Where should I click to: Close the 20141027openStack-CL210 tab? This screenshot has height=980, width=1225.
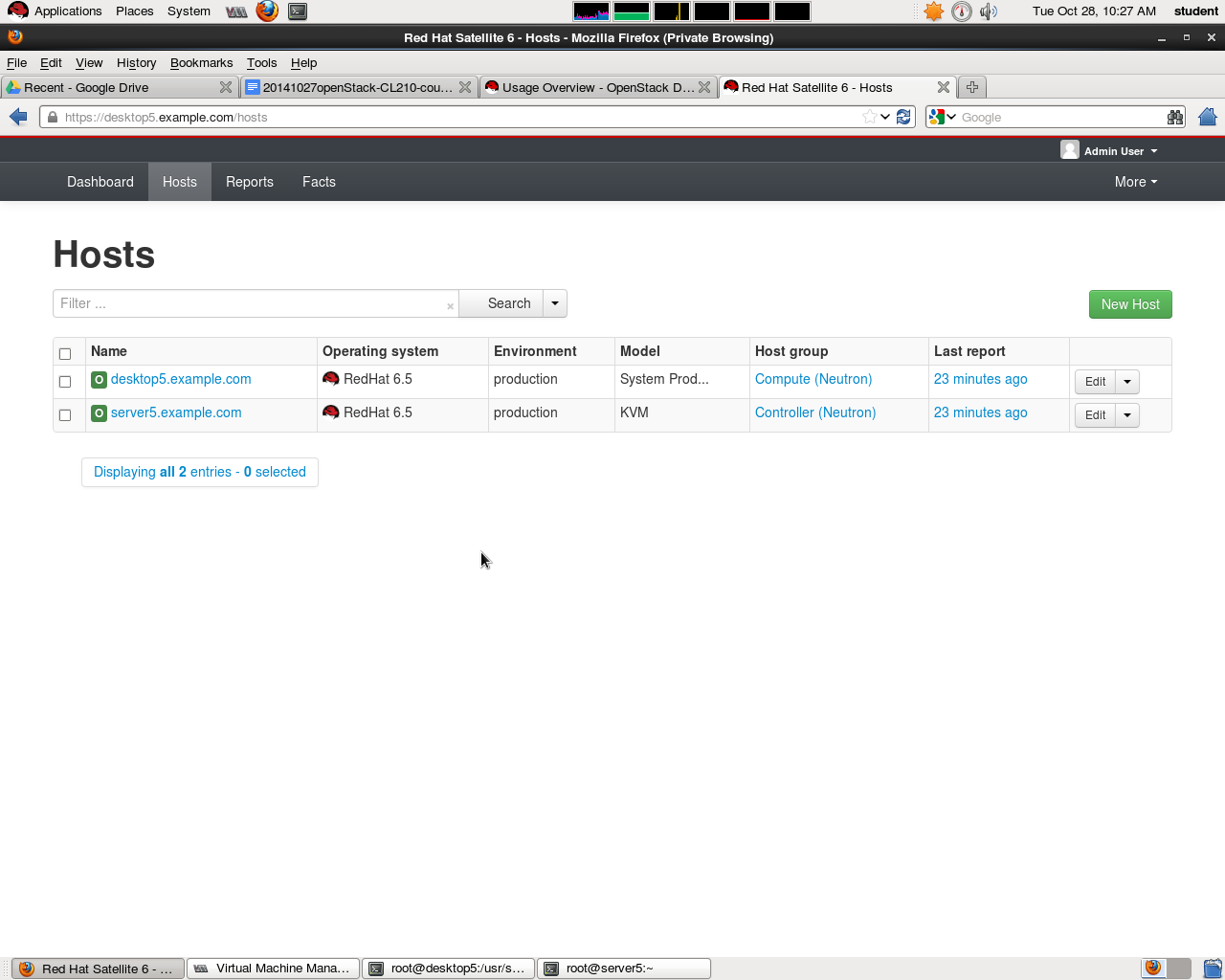pos(465,87)
